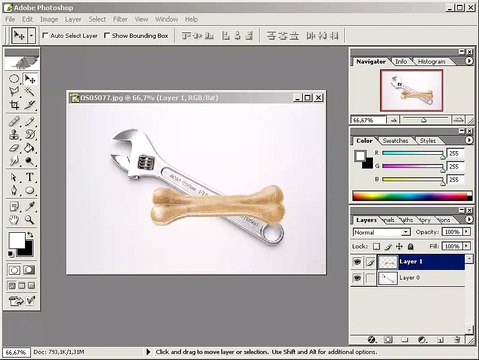The width and height of the screenshot is (479, 360).
Task: Select the Type tool
Action: [30, 177]
